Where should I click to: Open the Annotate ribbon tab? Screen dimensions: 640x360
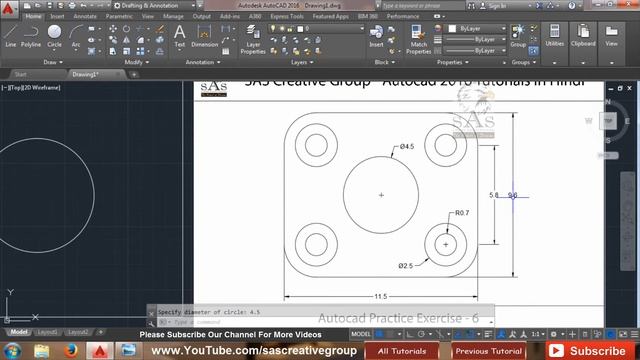pos(85,16)
